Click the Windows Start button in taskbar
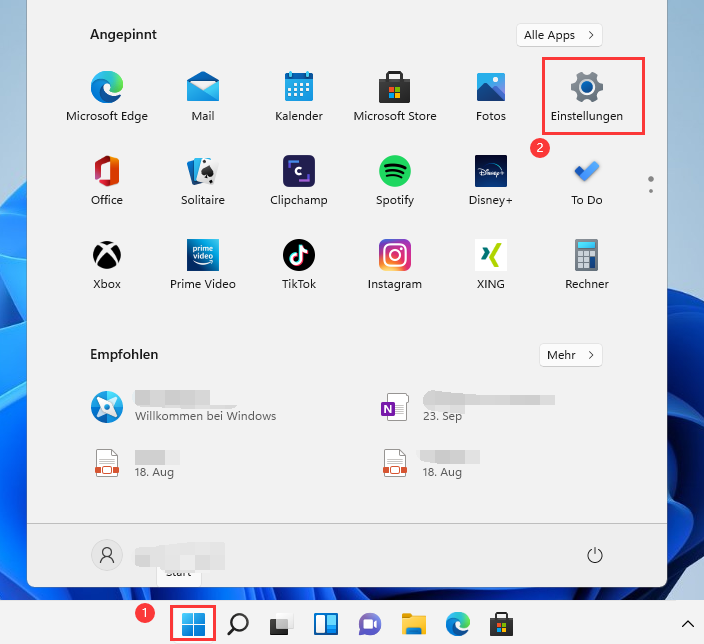704x644 pixels. tap(193, 624)
